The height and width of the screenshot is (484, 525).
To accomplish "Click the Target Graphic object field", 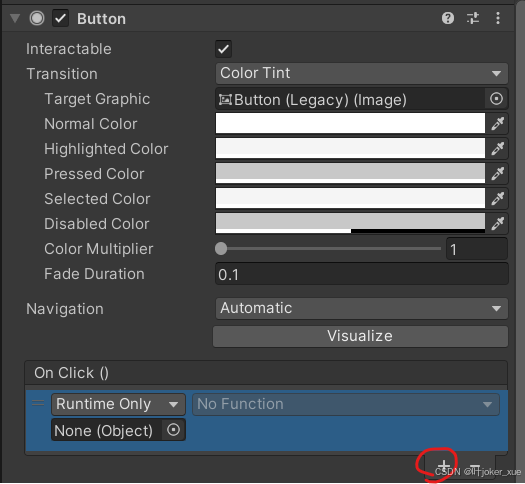I will click(350, 99).
